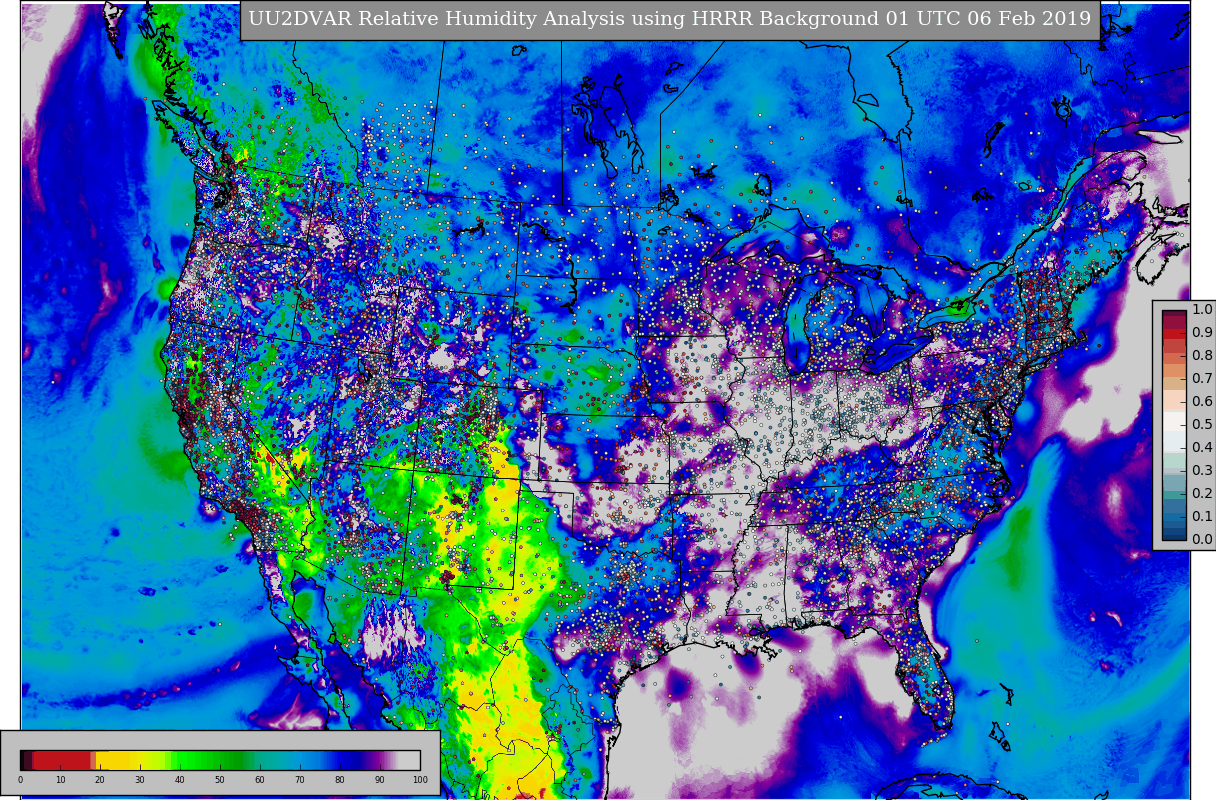This screenshot has width=1216, height=800.
Task: Click the 0.3 label on the vertical colorbar
Action: (x=1202, y=471)
